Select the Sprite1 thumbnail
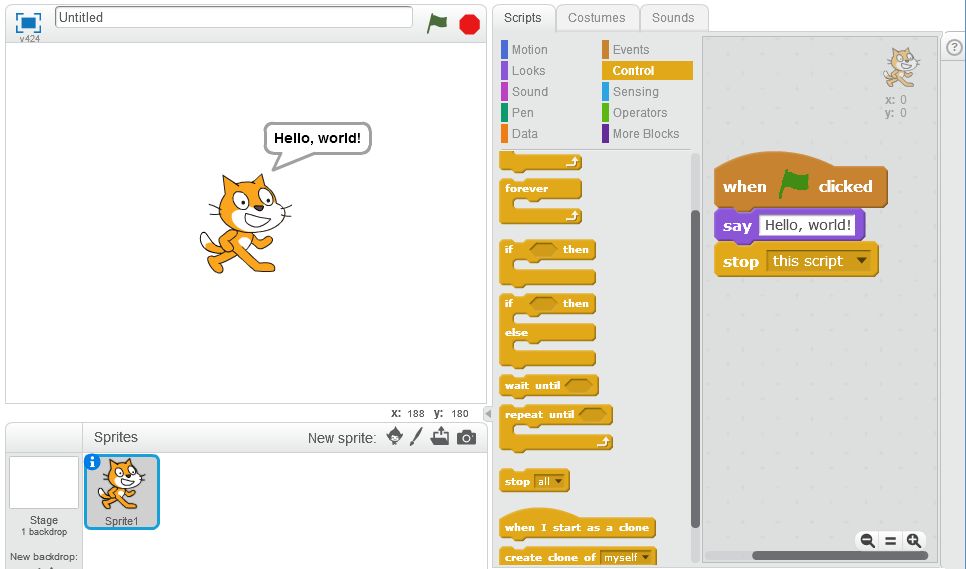The image size is (966, 569). coord(121,491)
